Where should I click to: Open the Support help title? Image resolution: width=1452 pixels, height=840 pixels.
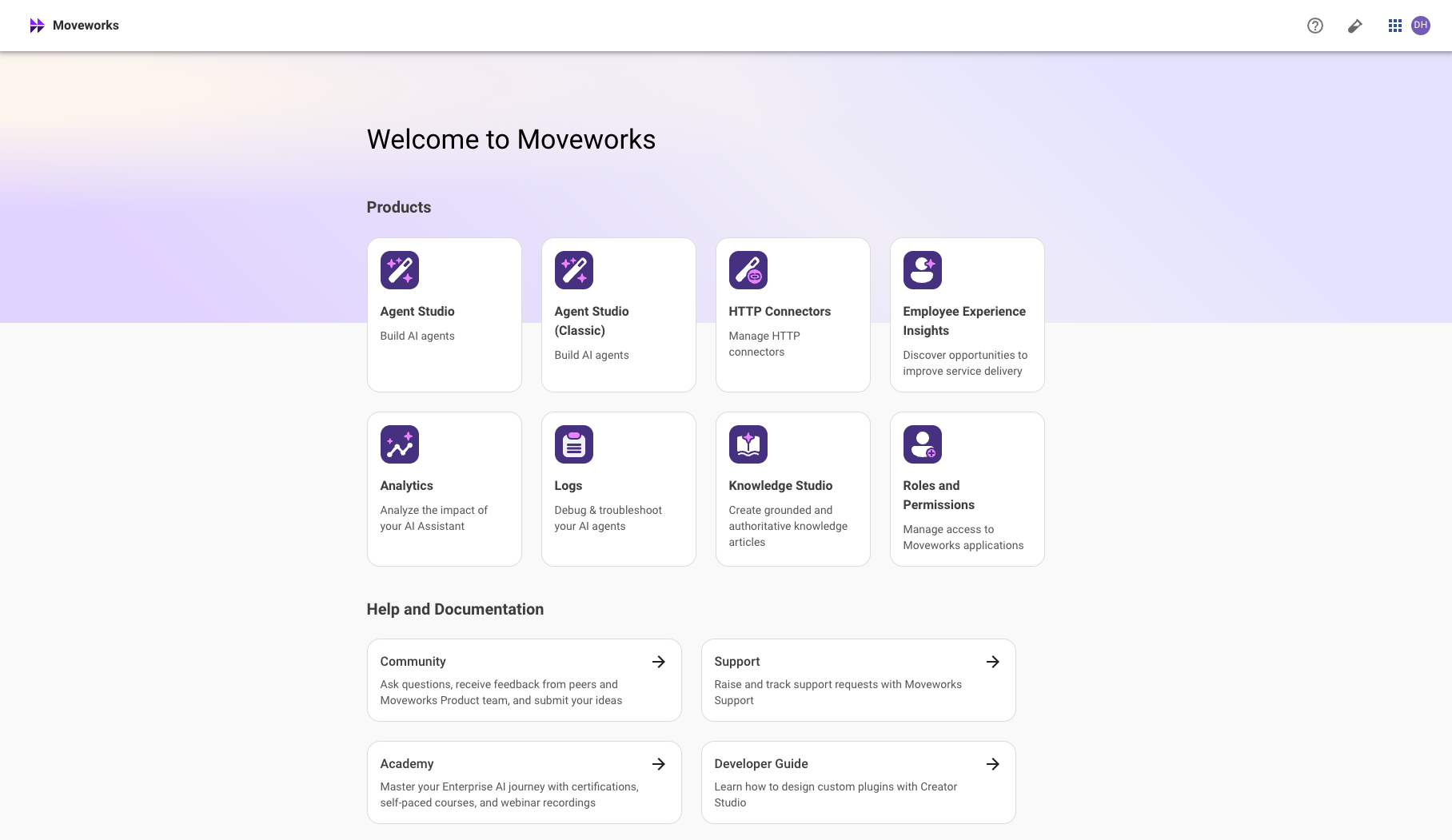[x=737, y=662]
